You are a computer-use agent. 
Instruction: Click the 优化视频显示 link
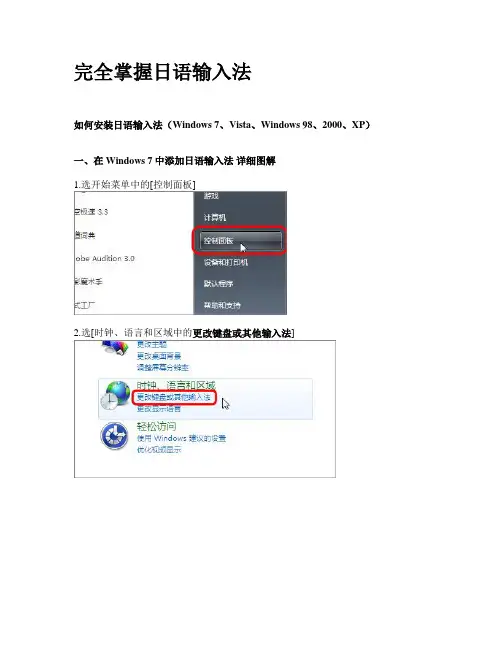(159, 449)
